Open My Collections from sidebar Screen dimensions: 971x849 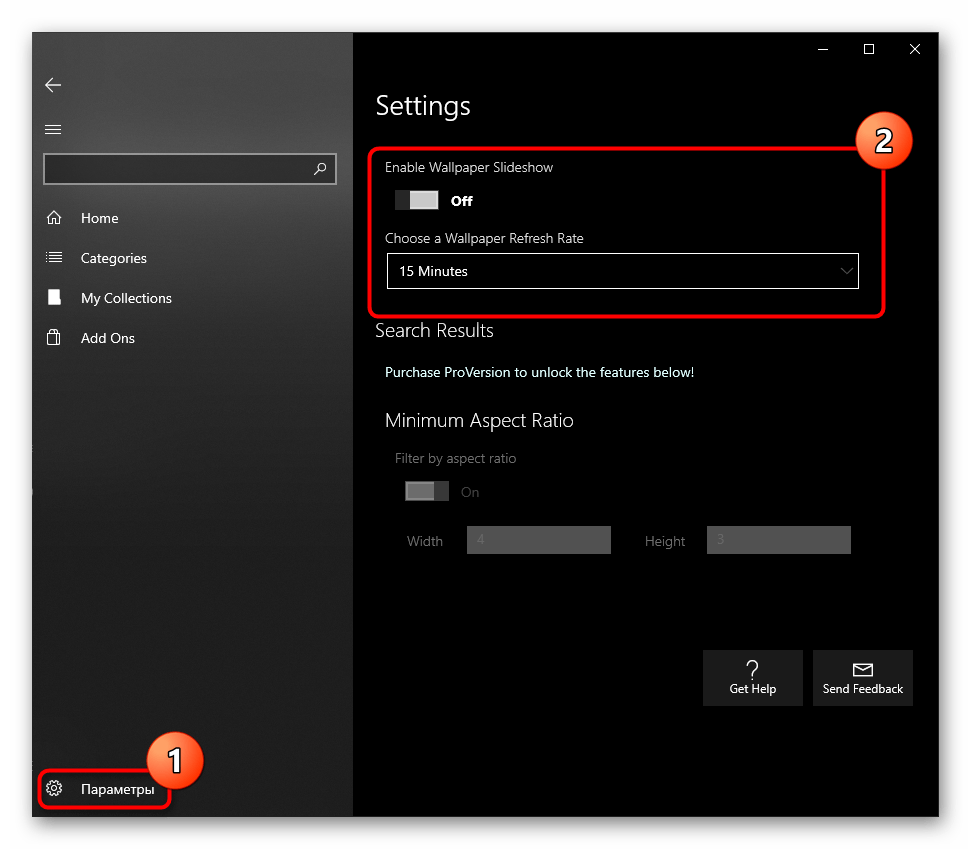126,298
